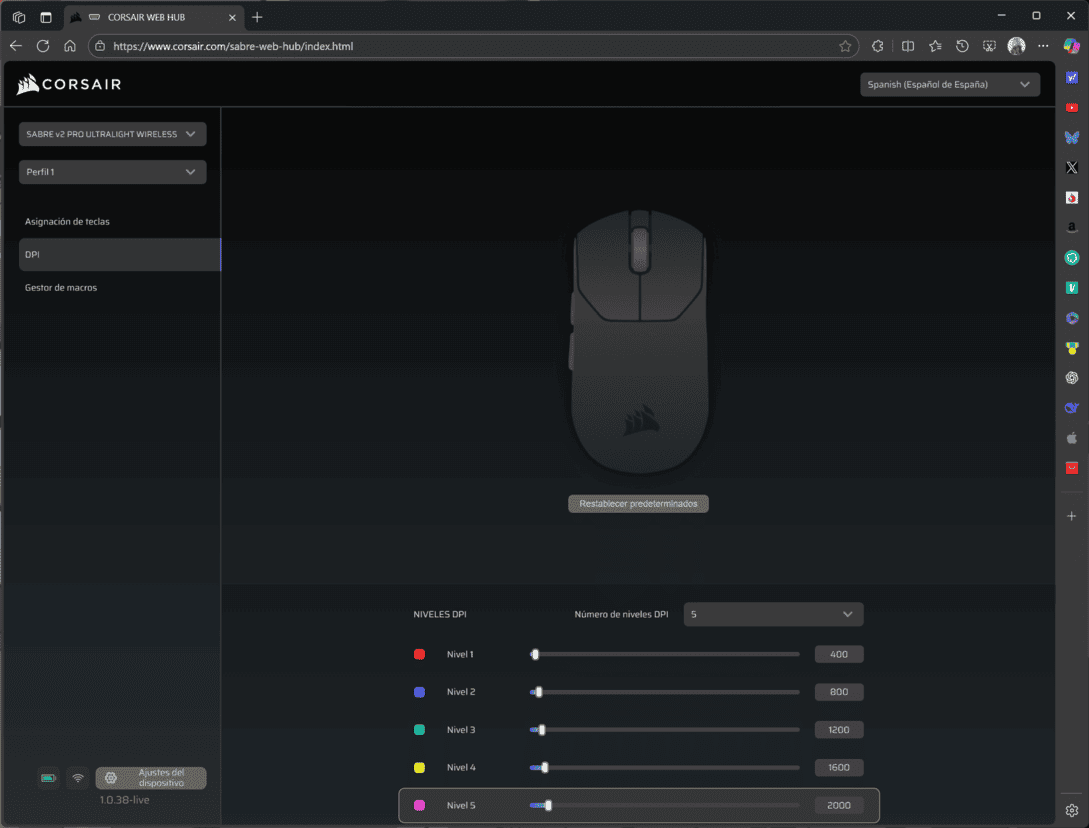Bookmark the page using the star icon

[x=845, y=46]
